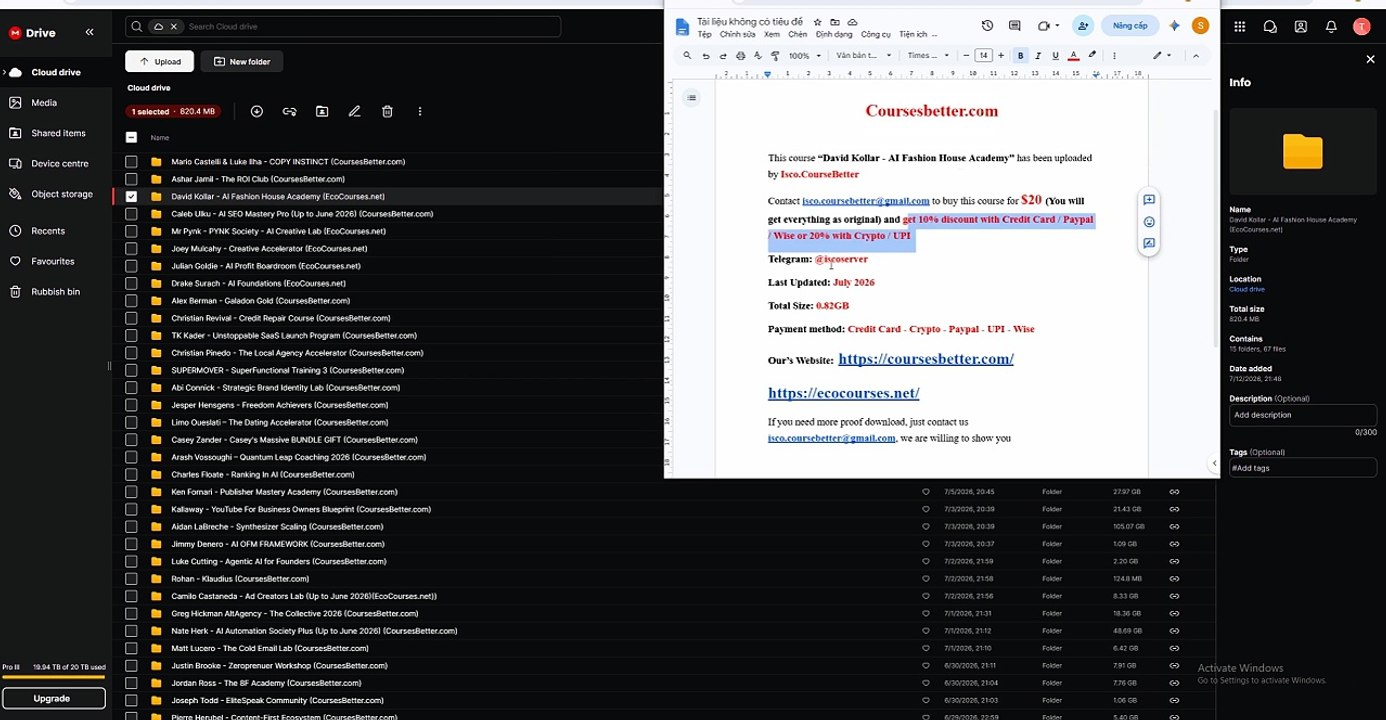Screen dimensions: 1386x720
Task: Open paragraph style dropdown in Docs
Action: [x=863, y=56]
